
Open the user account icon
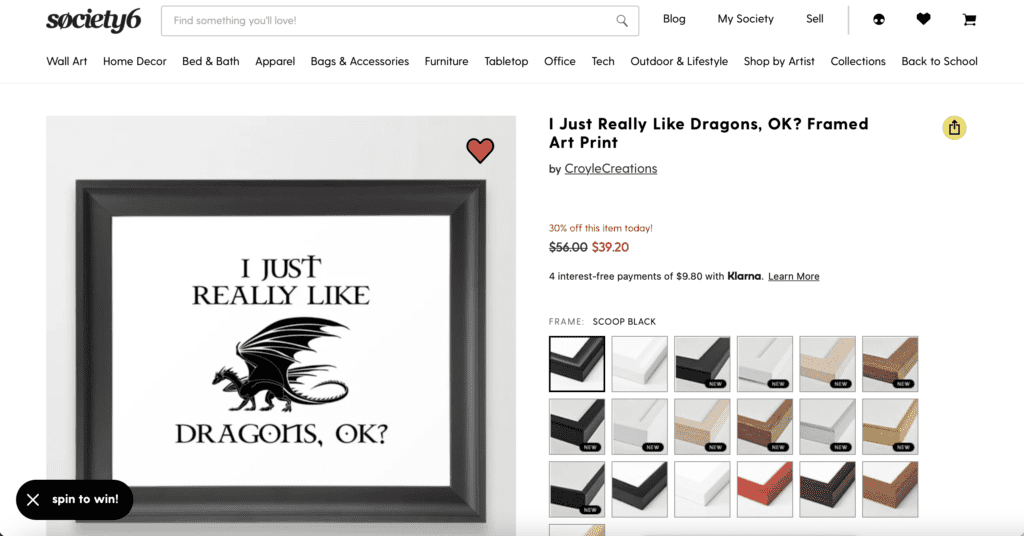(879, 20)
